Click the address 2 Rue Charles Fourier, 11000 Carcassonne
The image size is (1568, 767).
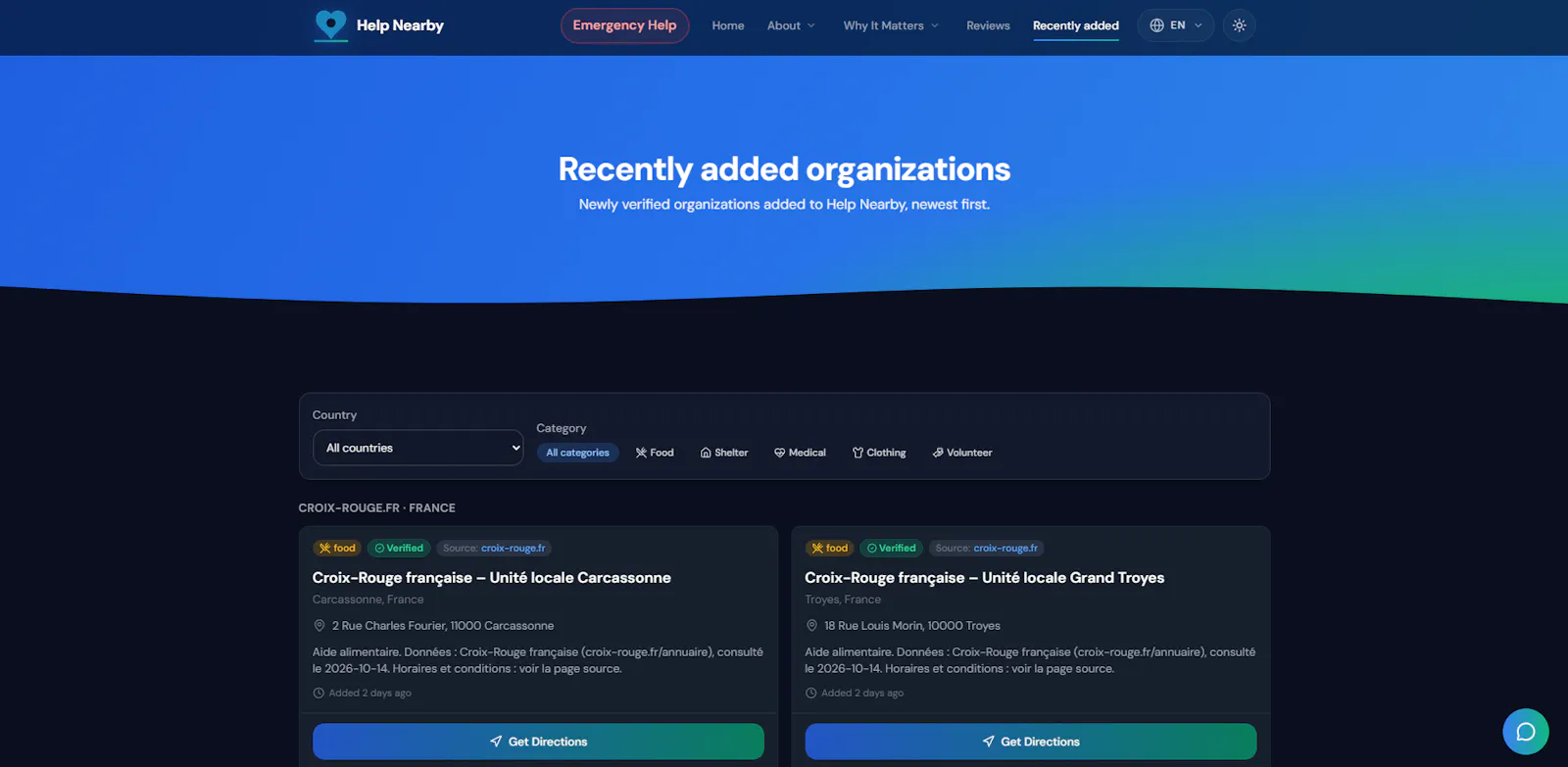[x=443, y=626]
